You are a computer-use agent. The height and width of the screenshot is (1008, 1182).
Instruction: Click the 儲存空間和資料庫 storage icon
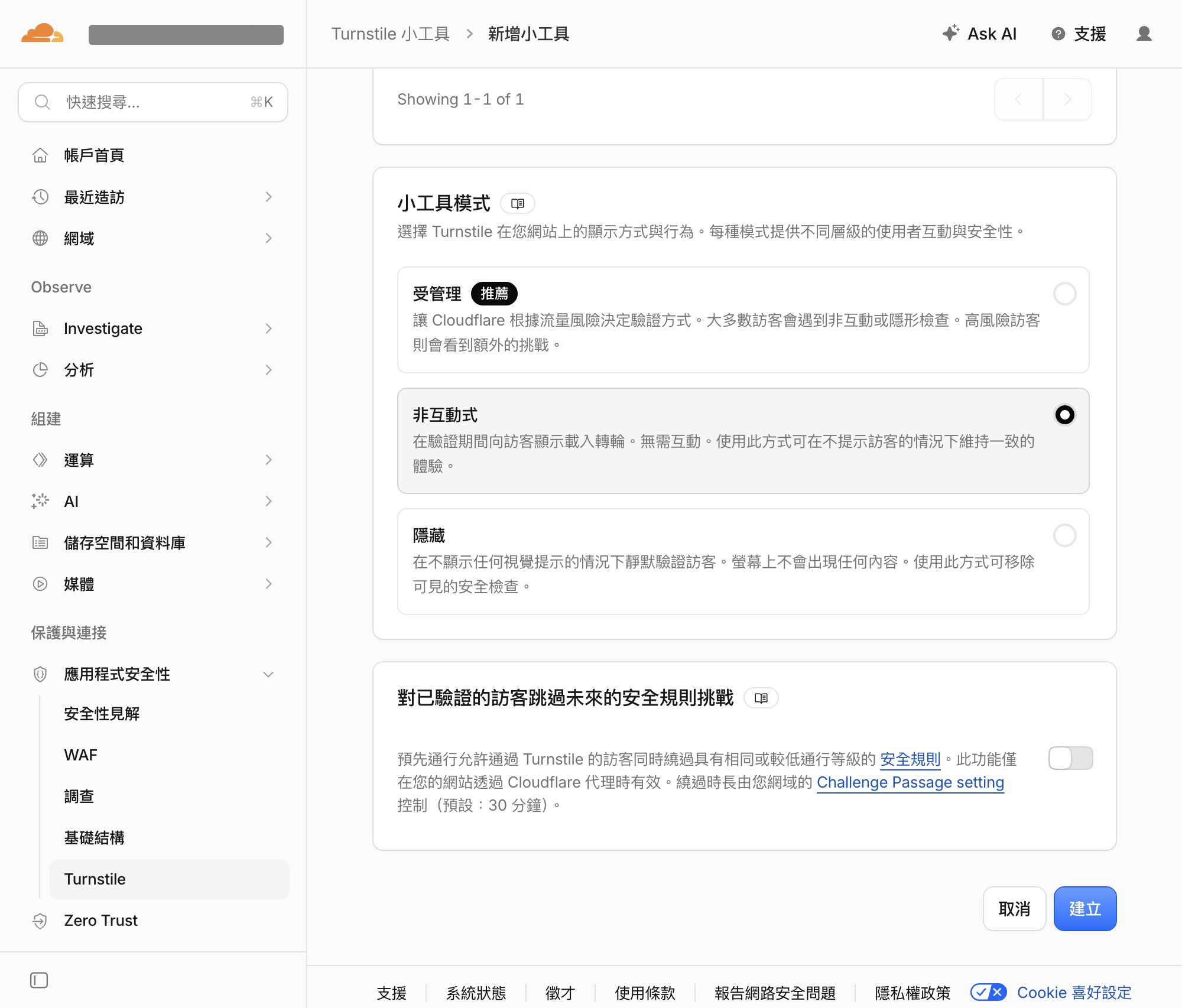[x=40, y=542]
